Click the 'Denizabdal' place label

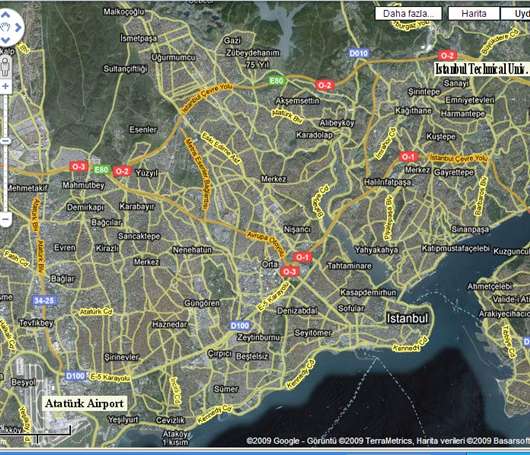[x=297, y=311]
